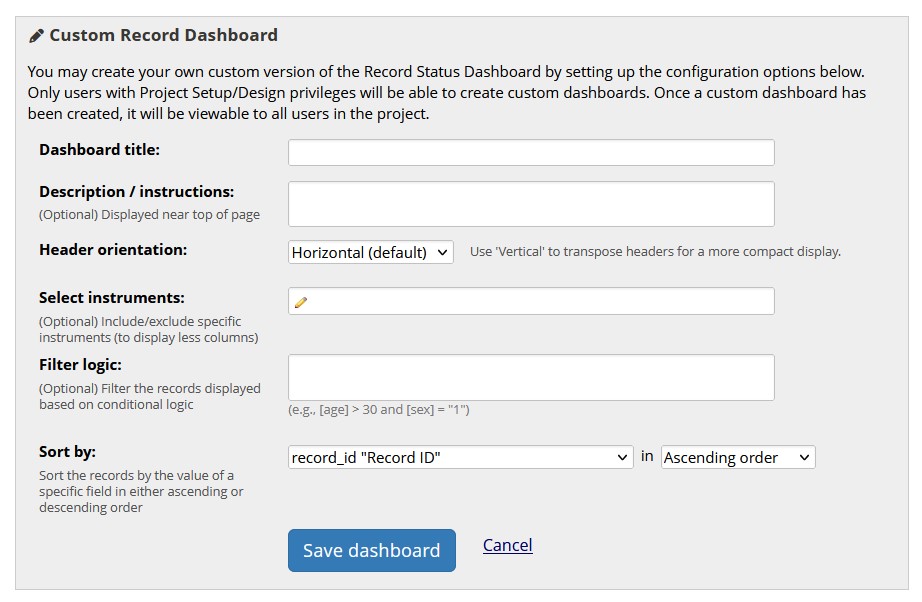Viewport: 922px width, 602px height.
Task: Click the filter logic example text below the box
Action: click(x=379, y=410)
